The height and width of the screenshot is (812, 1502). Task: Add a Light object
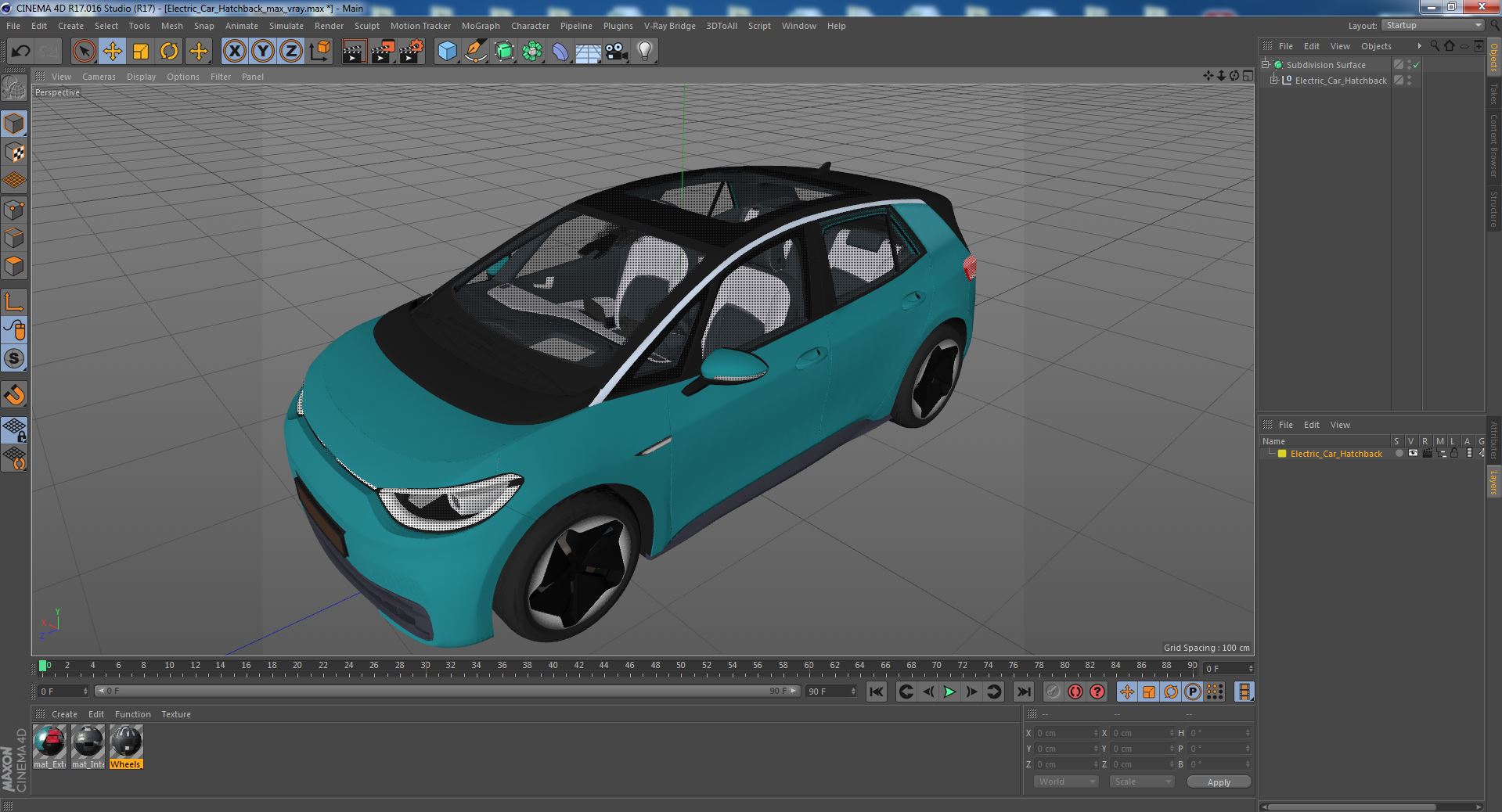coord(645,52)
